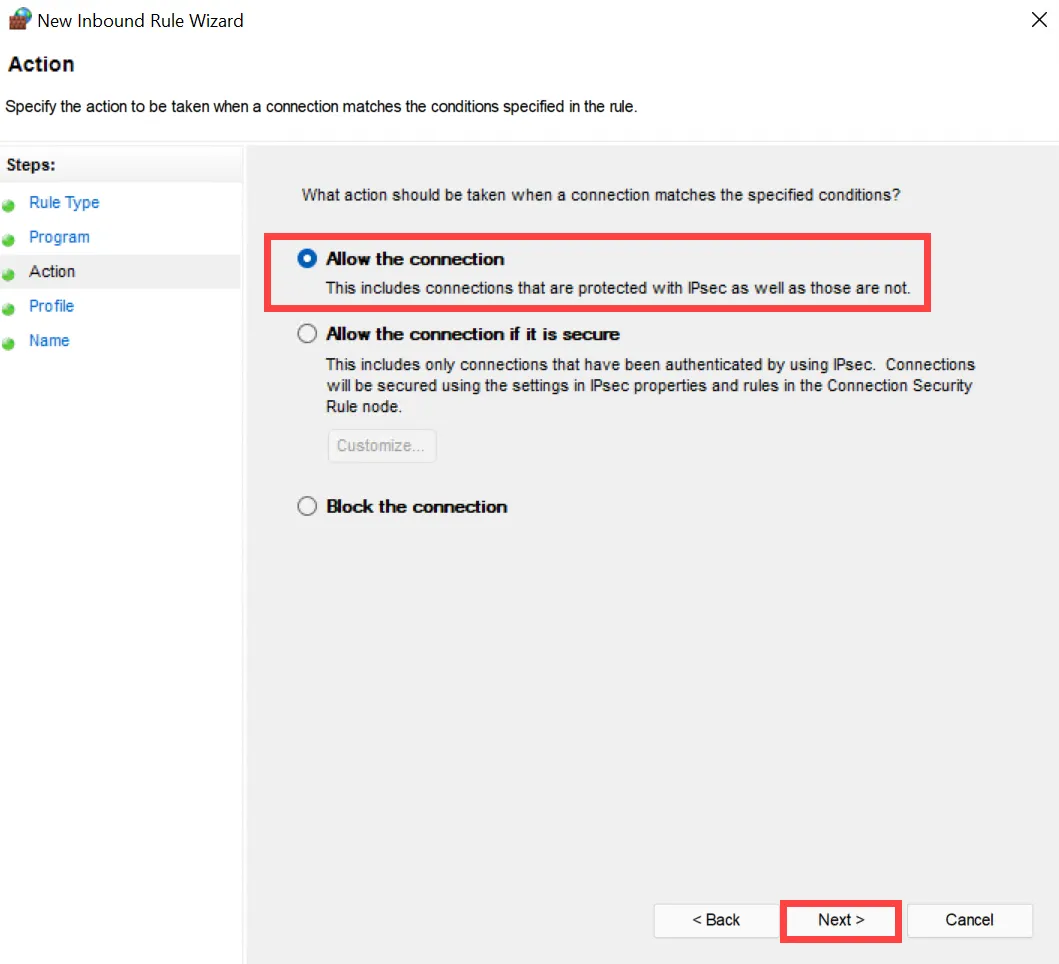Image resolution: width=1059 pixels, height=964 pixels.
Task: Click the IPsec description under Allow the connection
Action: [x=618, y=288]
